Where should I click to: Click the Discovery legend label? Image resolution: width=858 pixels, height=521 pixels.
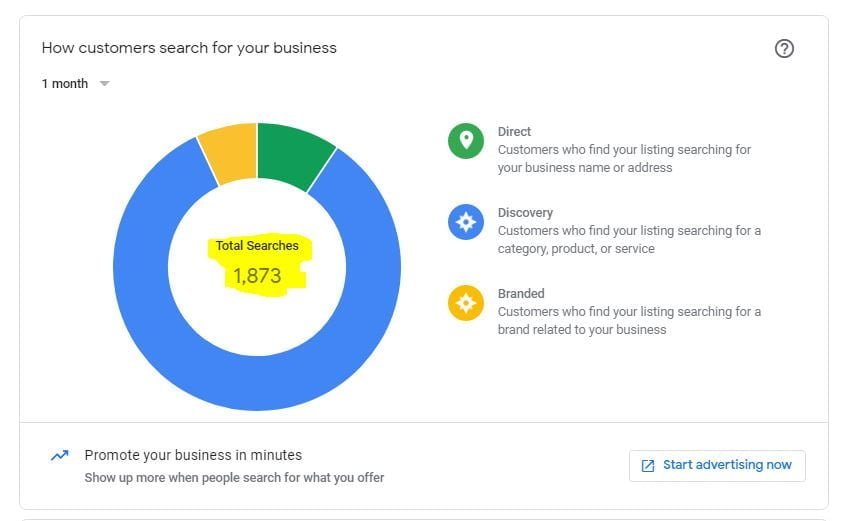(x=525, y=213)
